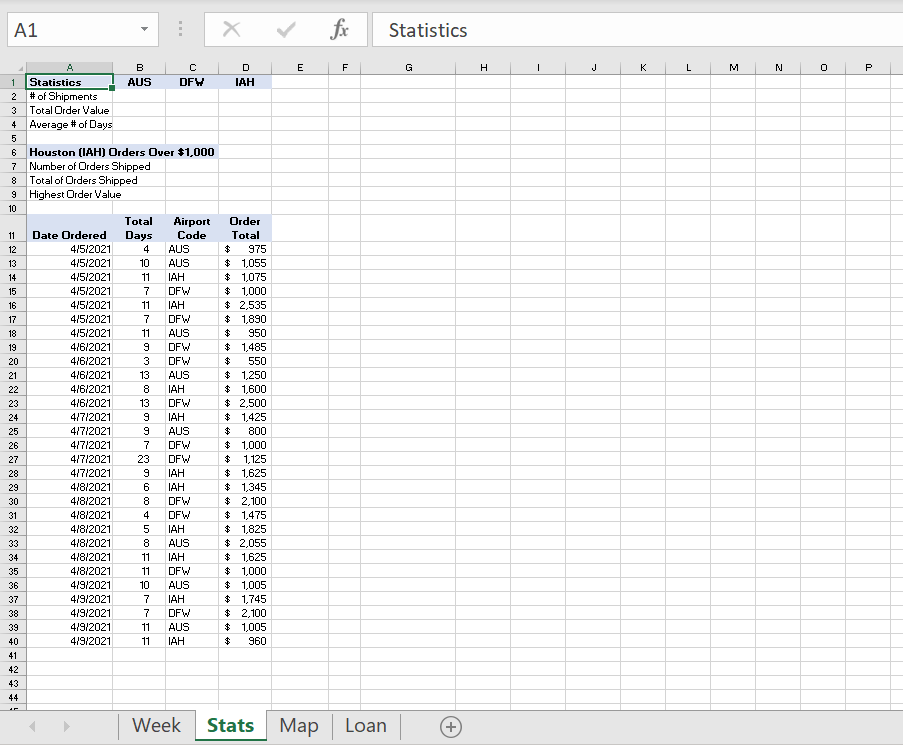Image resolution: width=903 pixels, height=745 pixels.
Task: Switch to the Week sheet tab
Action: click(x=156, y=726)
